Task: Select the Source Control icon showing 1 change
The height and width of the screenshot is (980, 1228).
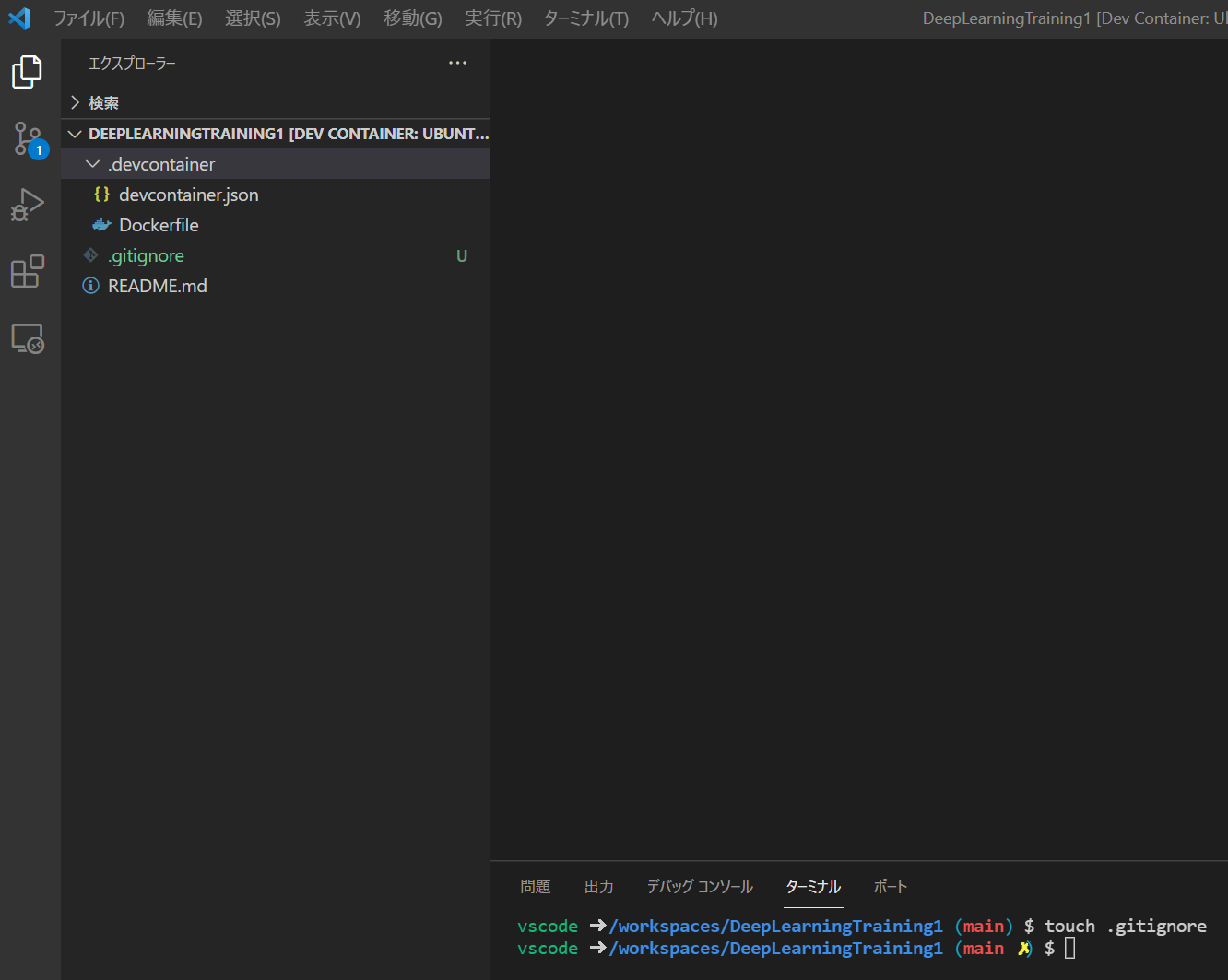Action: pyautogui.click(x=27, y=138)
